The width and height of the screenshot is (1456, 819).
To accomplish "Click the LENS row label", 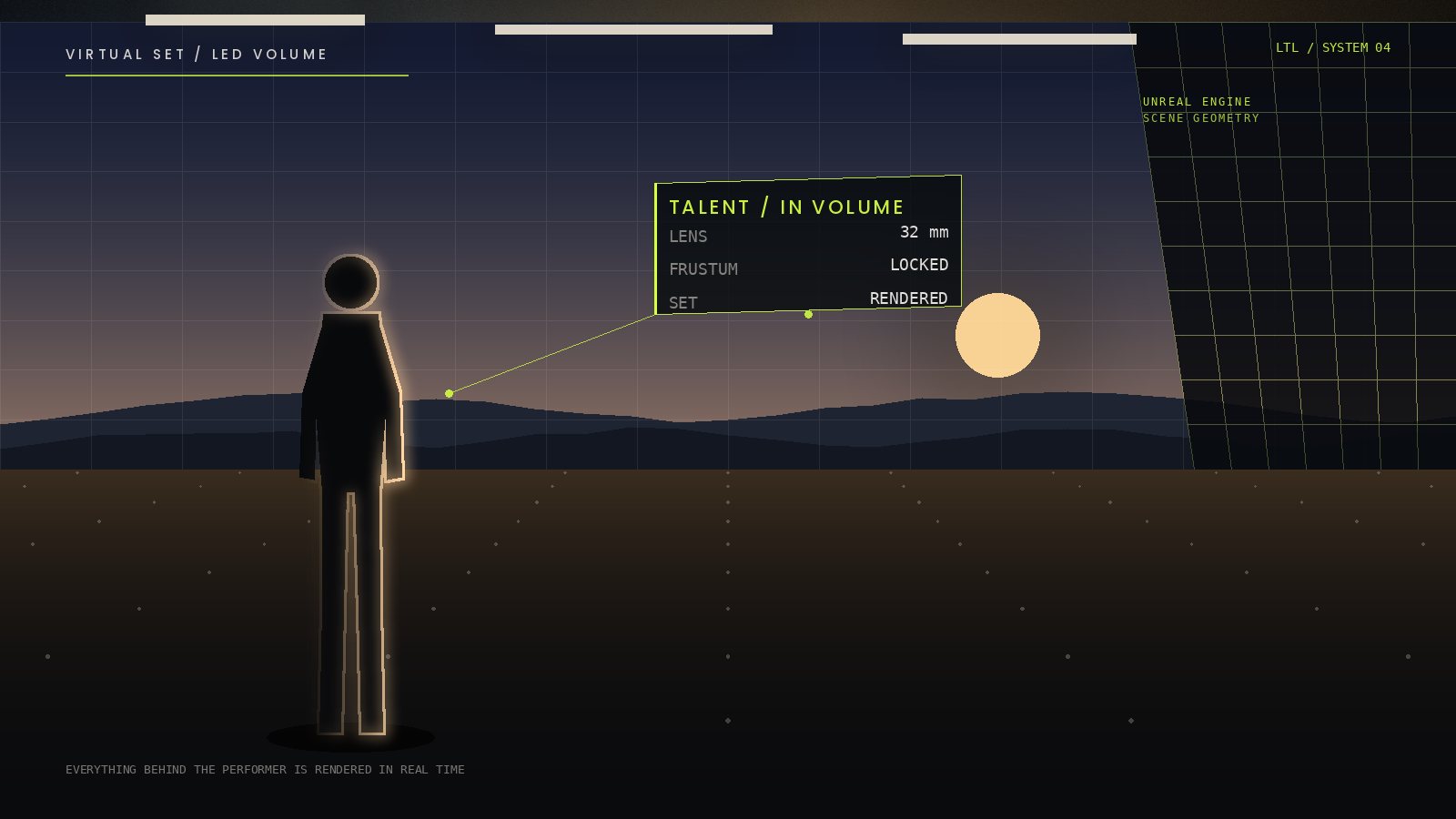I will pyautogui.click(x=688, y=237).
